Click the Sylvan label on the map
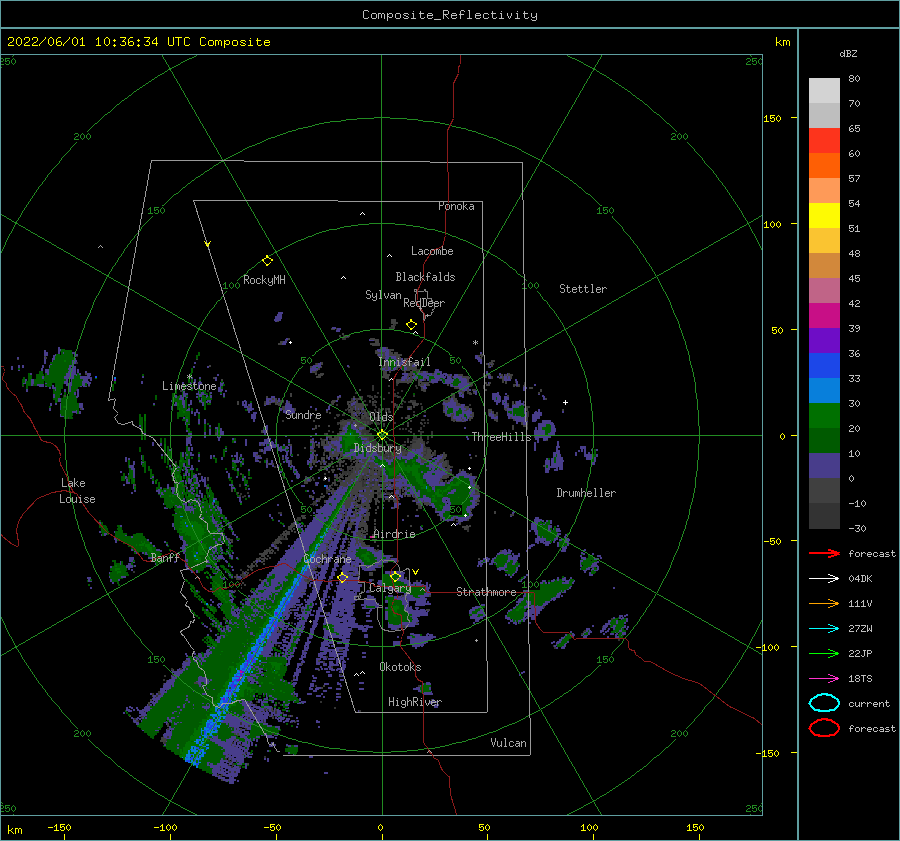900x841 pixels. (x=383, y=295)
